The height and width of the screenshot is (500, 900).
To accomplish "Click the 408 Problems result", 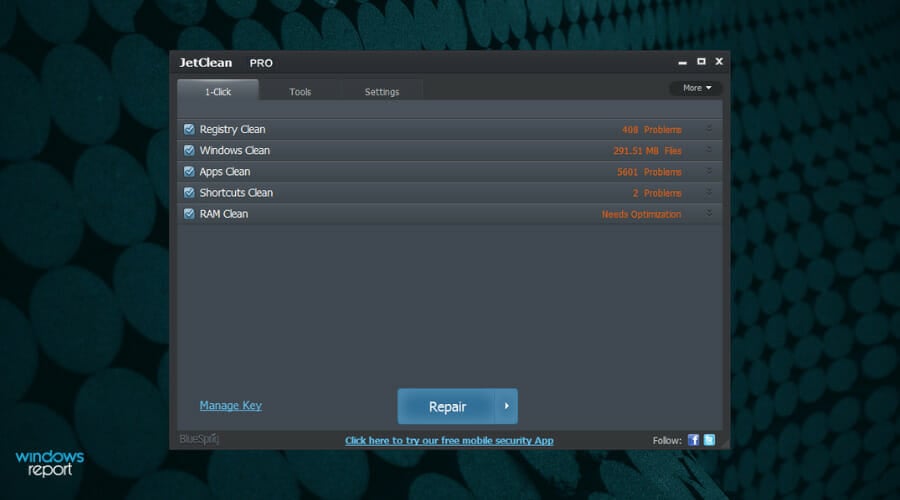I will pyautogui.click(x=651, y=130).
